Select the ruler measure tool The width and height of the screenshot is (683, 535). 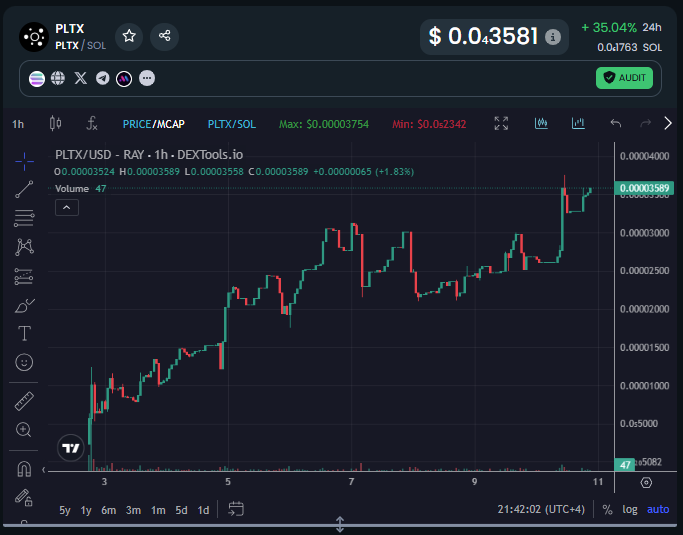point(24,401)
